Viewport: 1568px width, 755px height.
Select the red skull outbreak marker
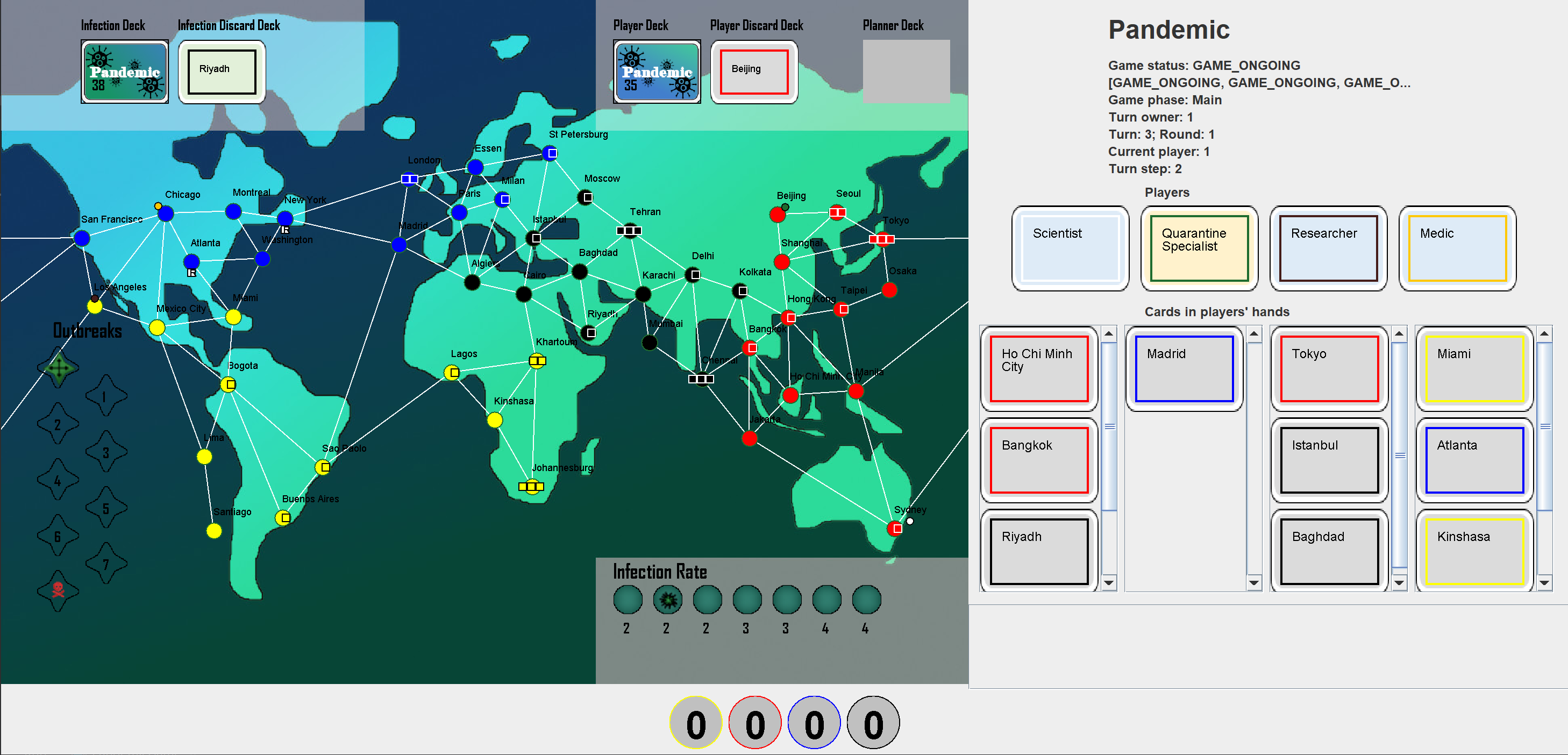[x=58, y=589]
